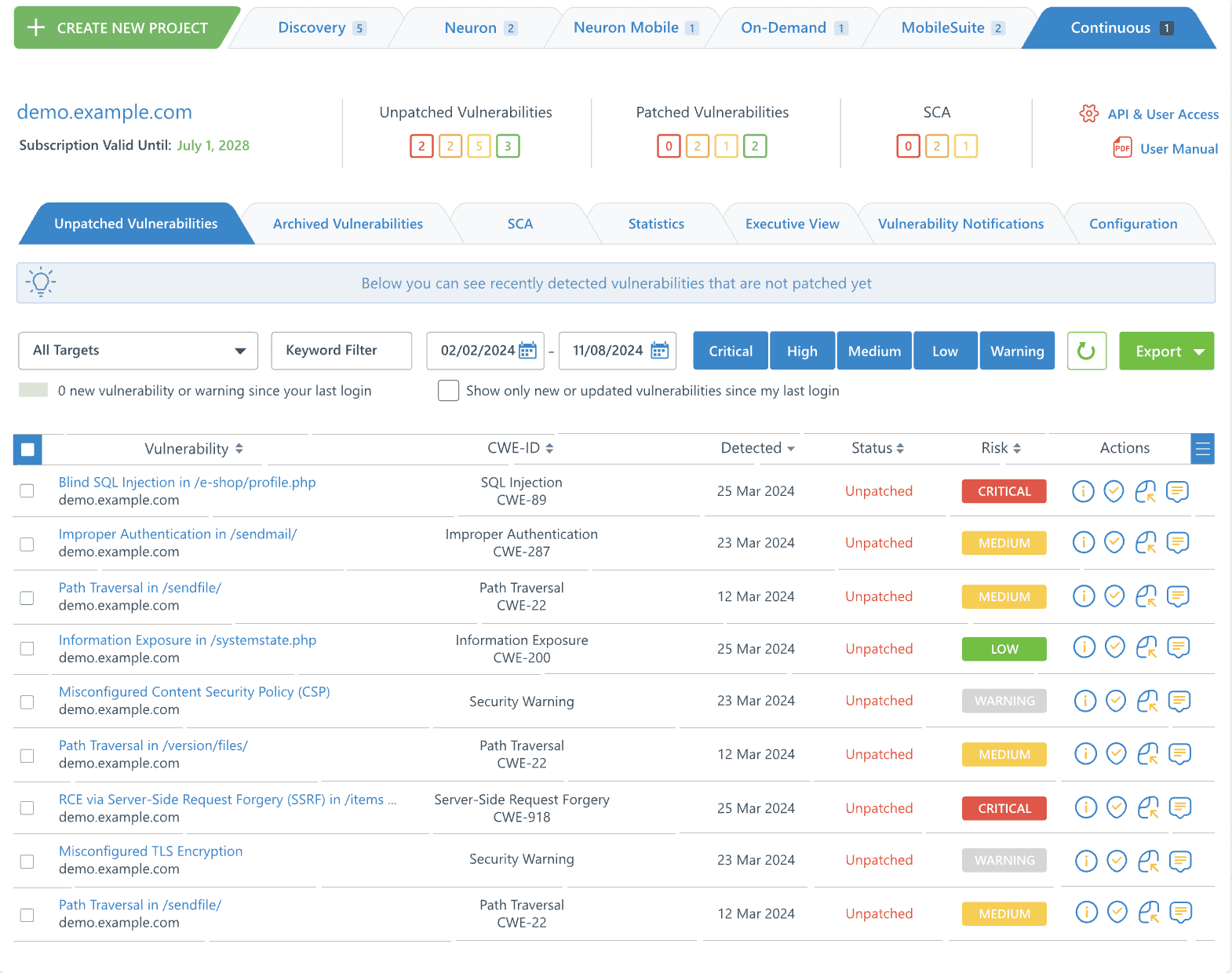Click the column menu icon beside Actions
This screenshot has height=973, width=1232.
[x=1202, y=449]
